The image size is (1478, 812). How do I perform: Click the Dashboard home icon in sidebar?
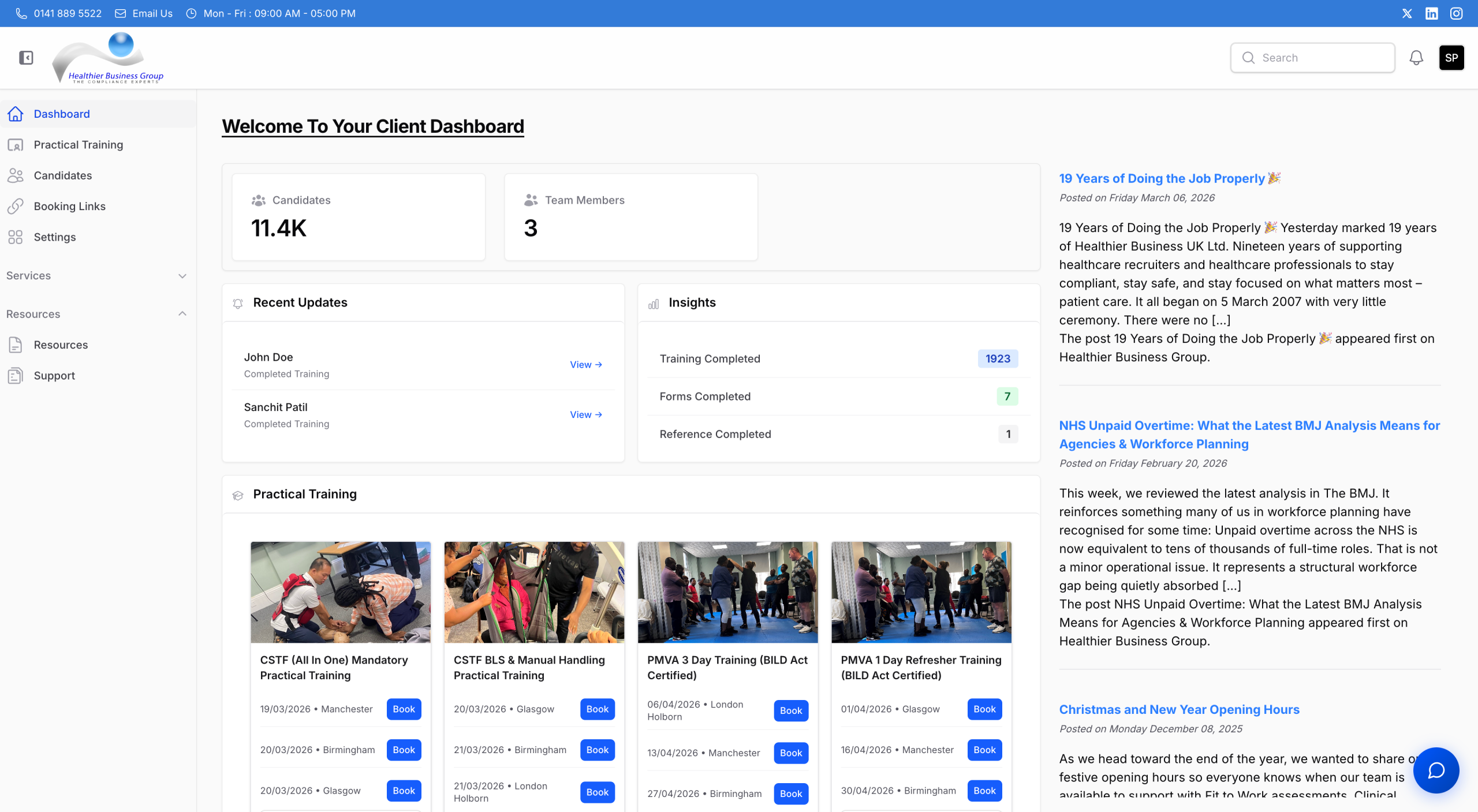pos(15,114)
